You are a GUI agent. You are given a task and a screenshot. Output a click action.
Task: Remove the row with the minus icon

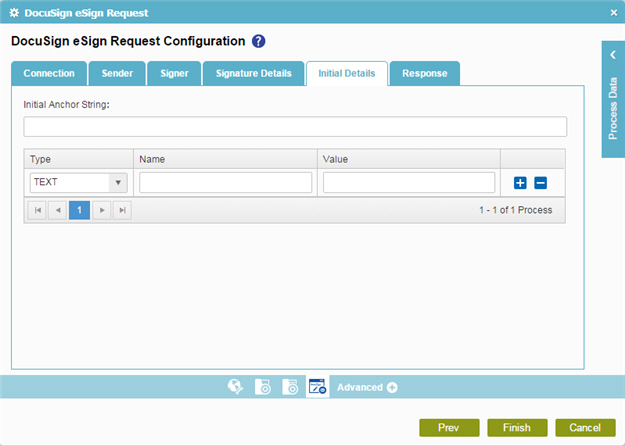coord(540,183)
